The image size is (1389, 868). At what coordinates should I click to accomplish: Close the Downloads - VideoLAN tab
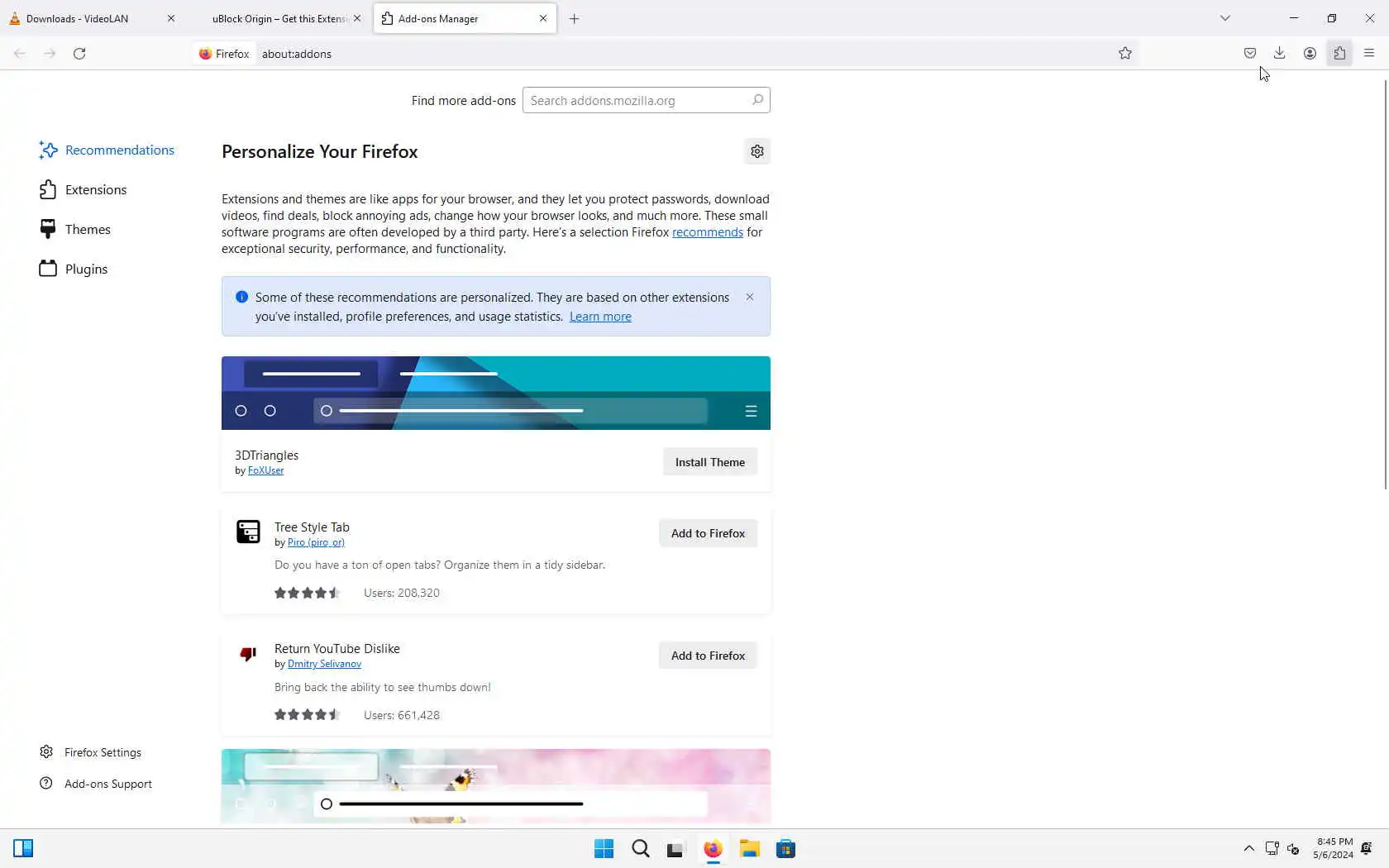click(171, 18)
